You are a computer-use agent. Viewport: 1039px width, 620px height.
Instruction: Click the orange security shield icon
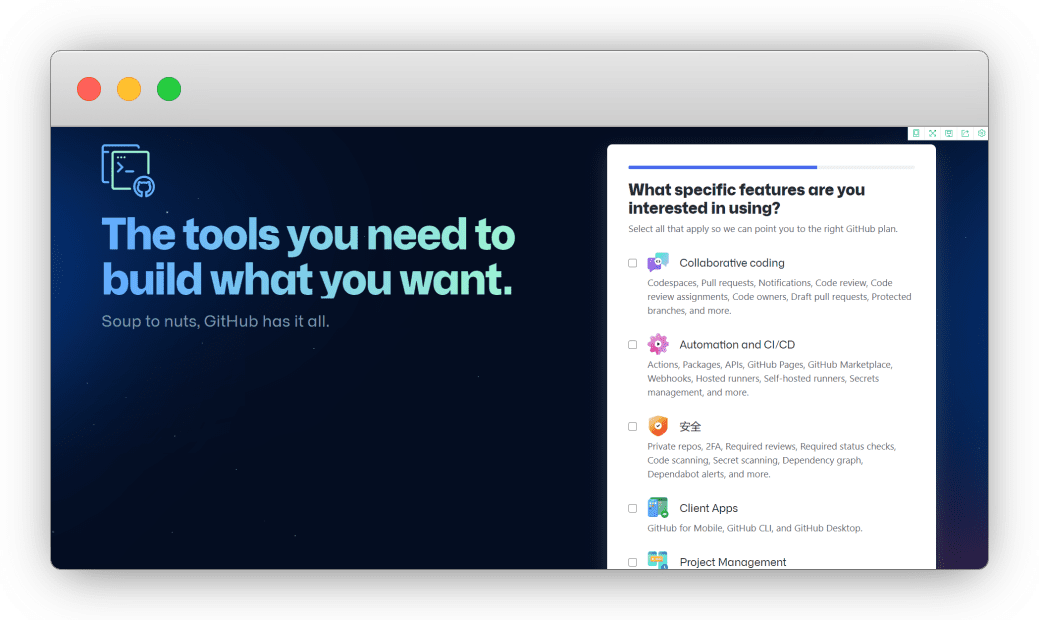657,426
